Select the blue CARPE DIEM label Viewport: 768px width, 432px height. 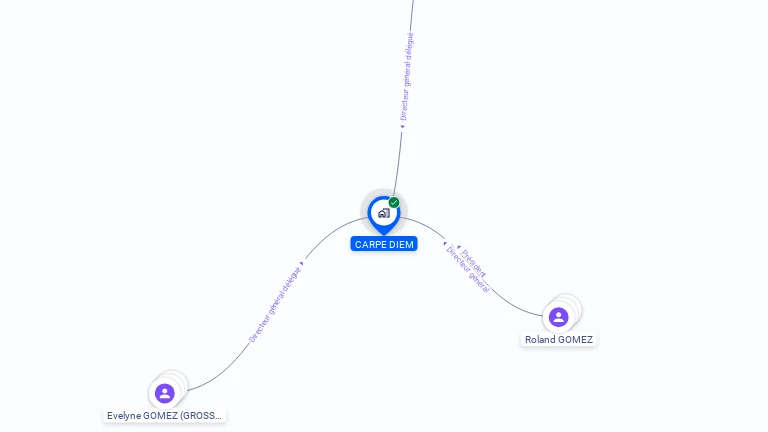coord(384,244)
